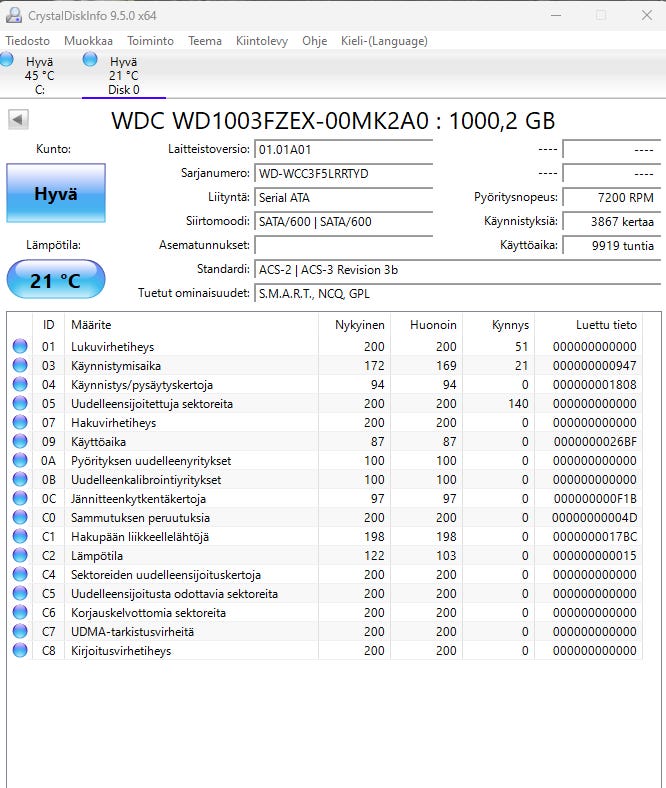Screen dimensions: 666x788
Task: Open the Toiminto menu
Action: (x=150, y=41)
